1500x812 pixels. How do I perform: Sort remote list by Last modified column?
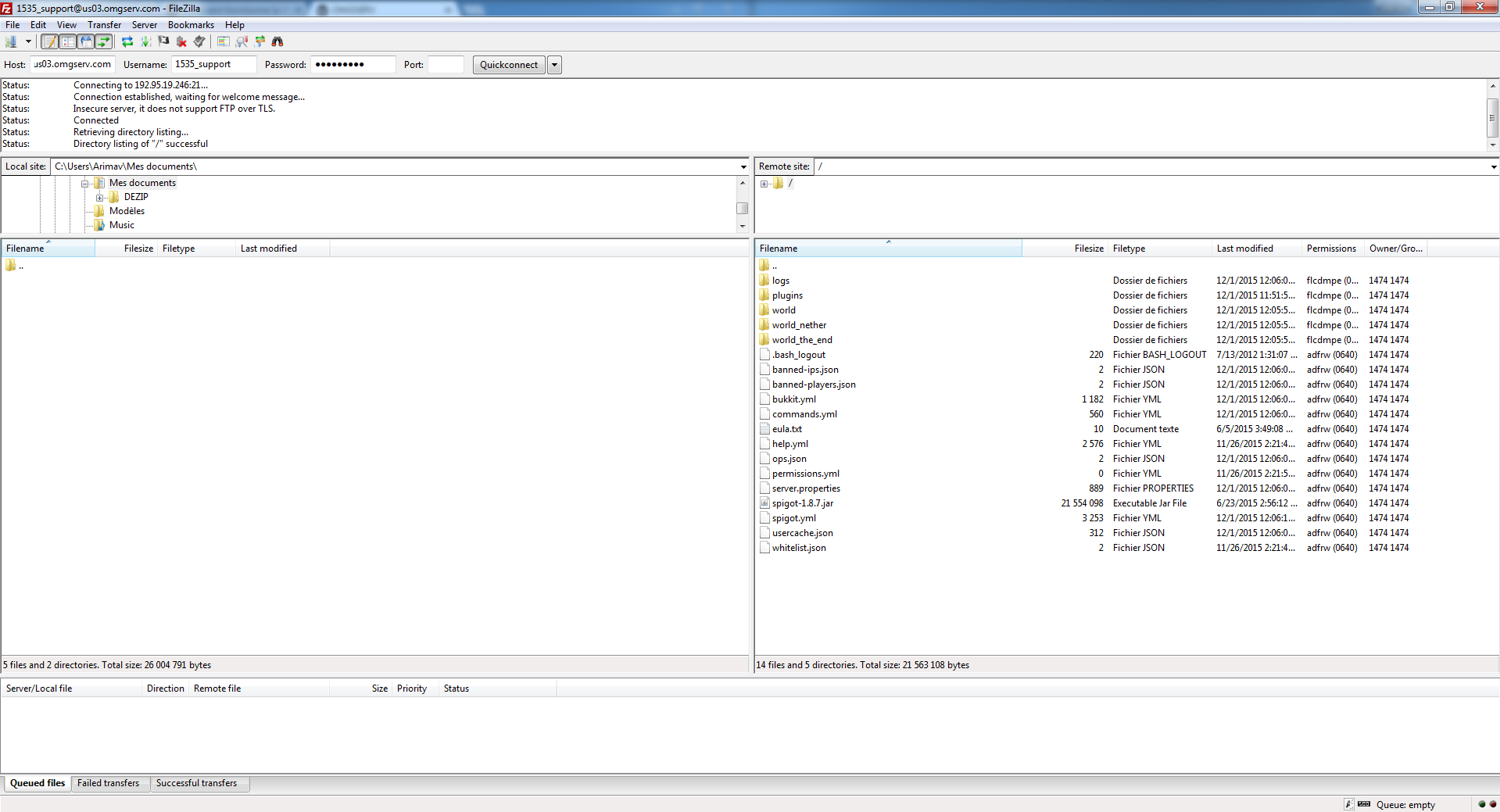pyautogui.click(x=1256, y=249)
